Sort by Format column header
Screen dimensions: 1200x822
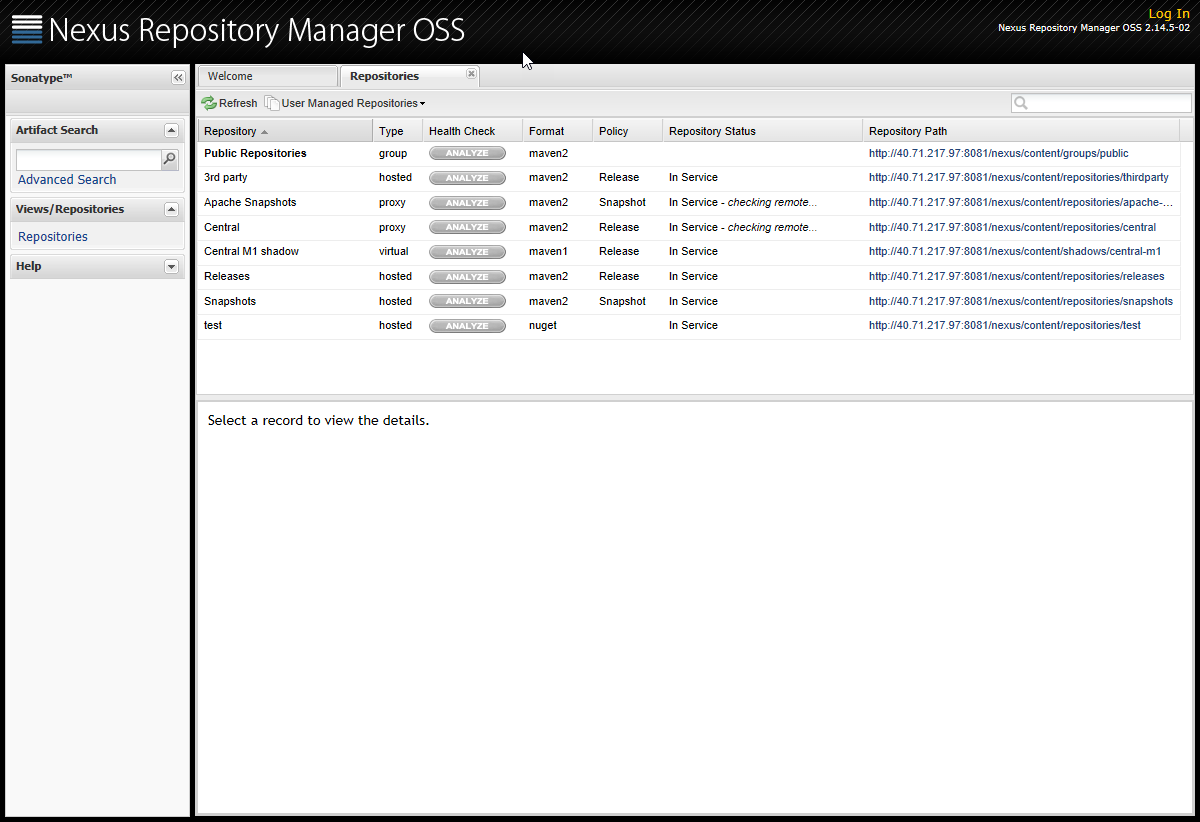coord(558,131)
